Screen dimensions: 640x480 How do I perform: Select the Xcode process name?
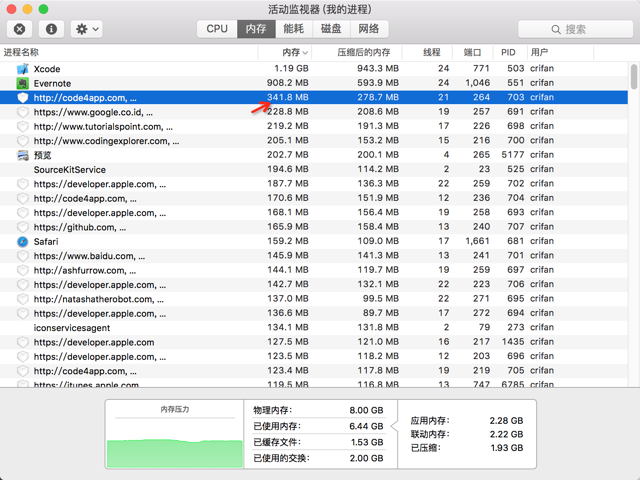[47, 69]
